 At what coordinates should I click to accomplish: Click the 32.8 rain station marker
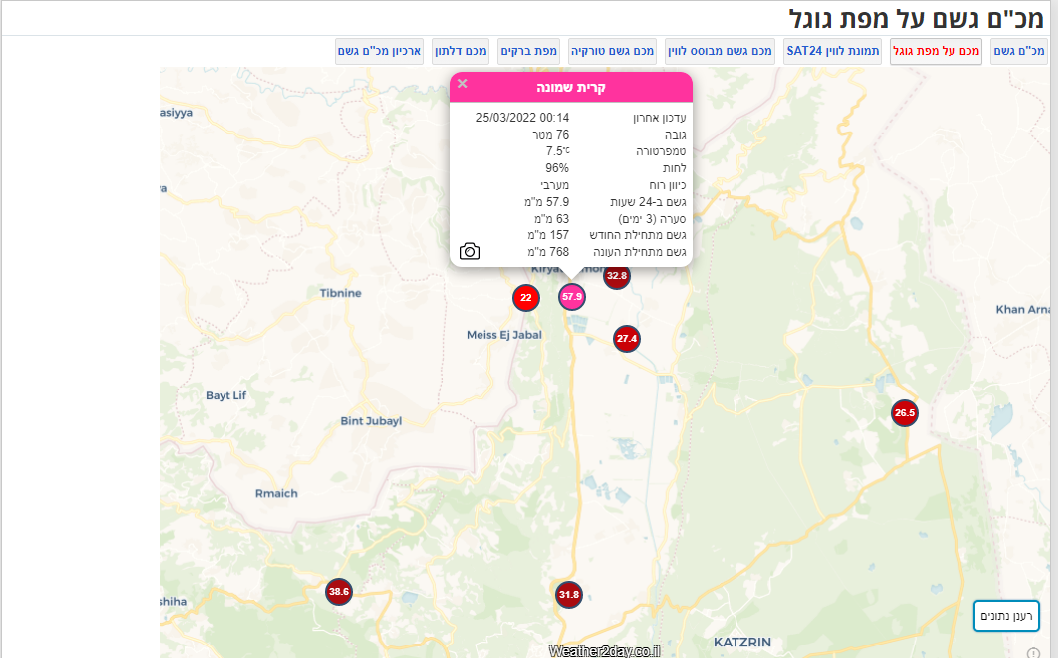pyautogui.click(x=617, y=276)
